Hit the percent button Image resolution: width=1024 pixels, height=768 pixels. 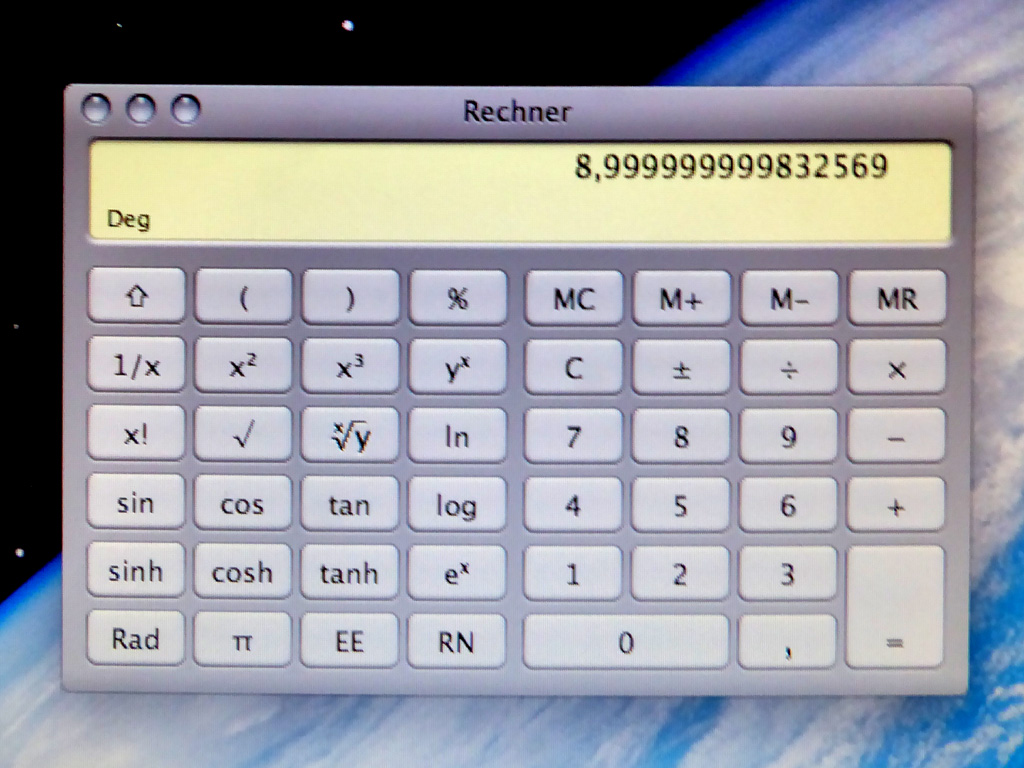coord(458,298)
